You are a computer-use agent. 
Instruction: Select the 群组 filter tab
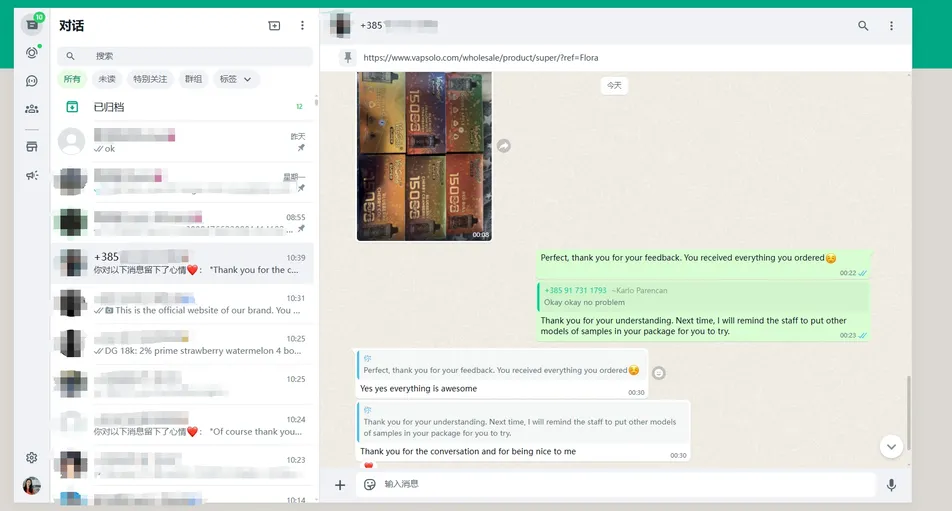coord(193,79)
